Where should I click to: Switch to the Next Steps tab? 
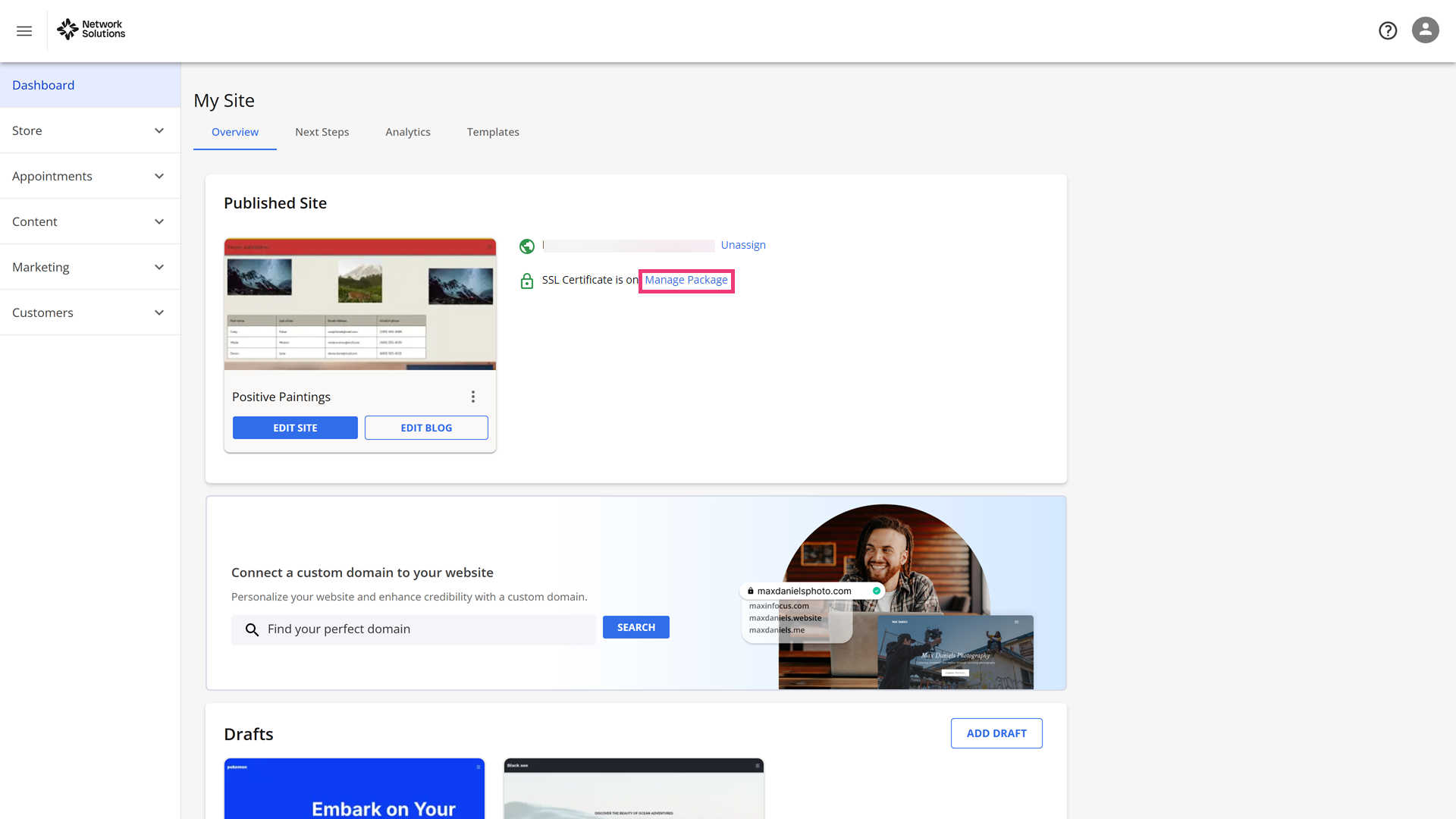(x=322, y=132)
